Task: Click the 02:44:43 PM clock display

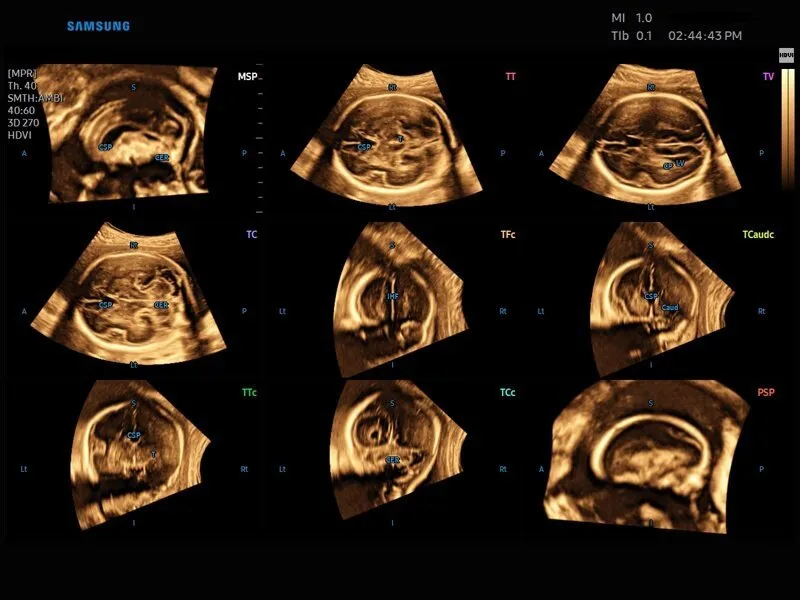Action: pyautogui.click(x=704, y=36)
